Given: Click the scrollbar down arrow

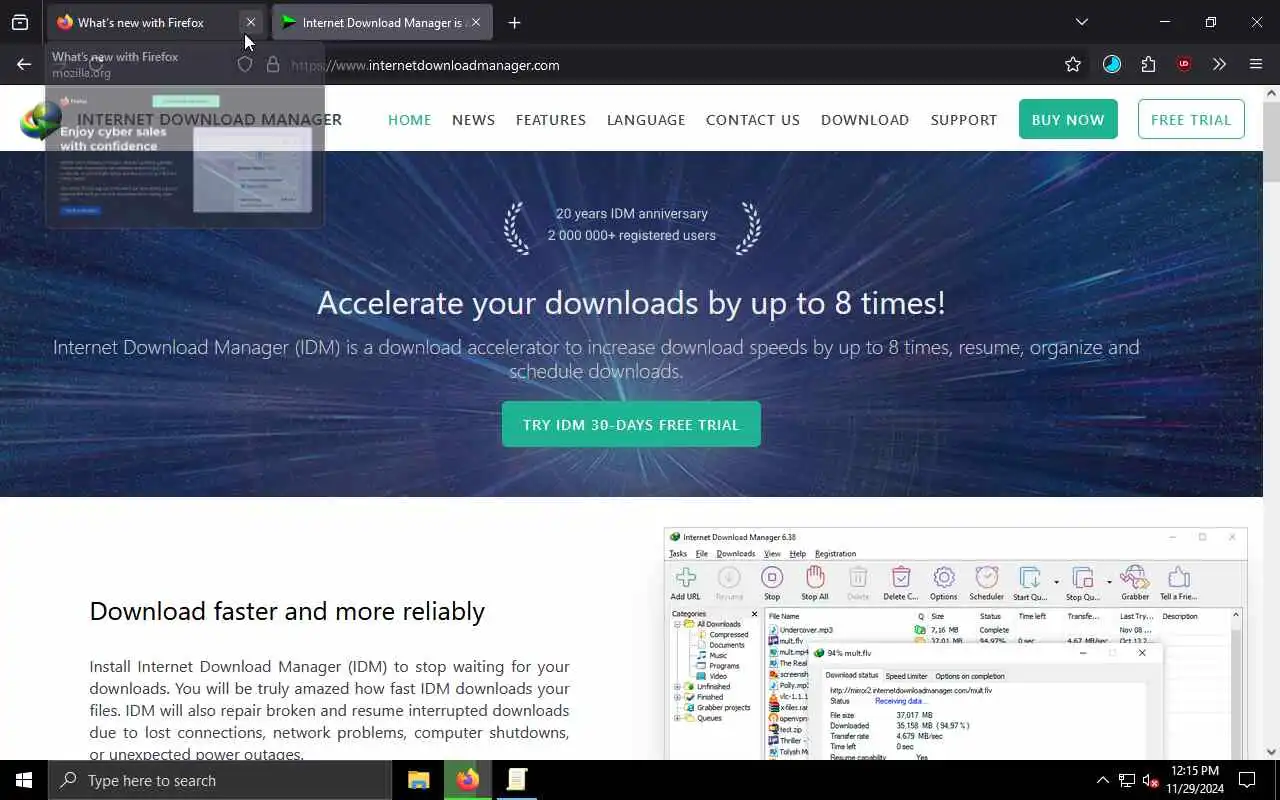Looking at the screenshot, I should click(x=1271, y=751).
